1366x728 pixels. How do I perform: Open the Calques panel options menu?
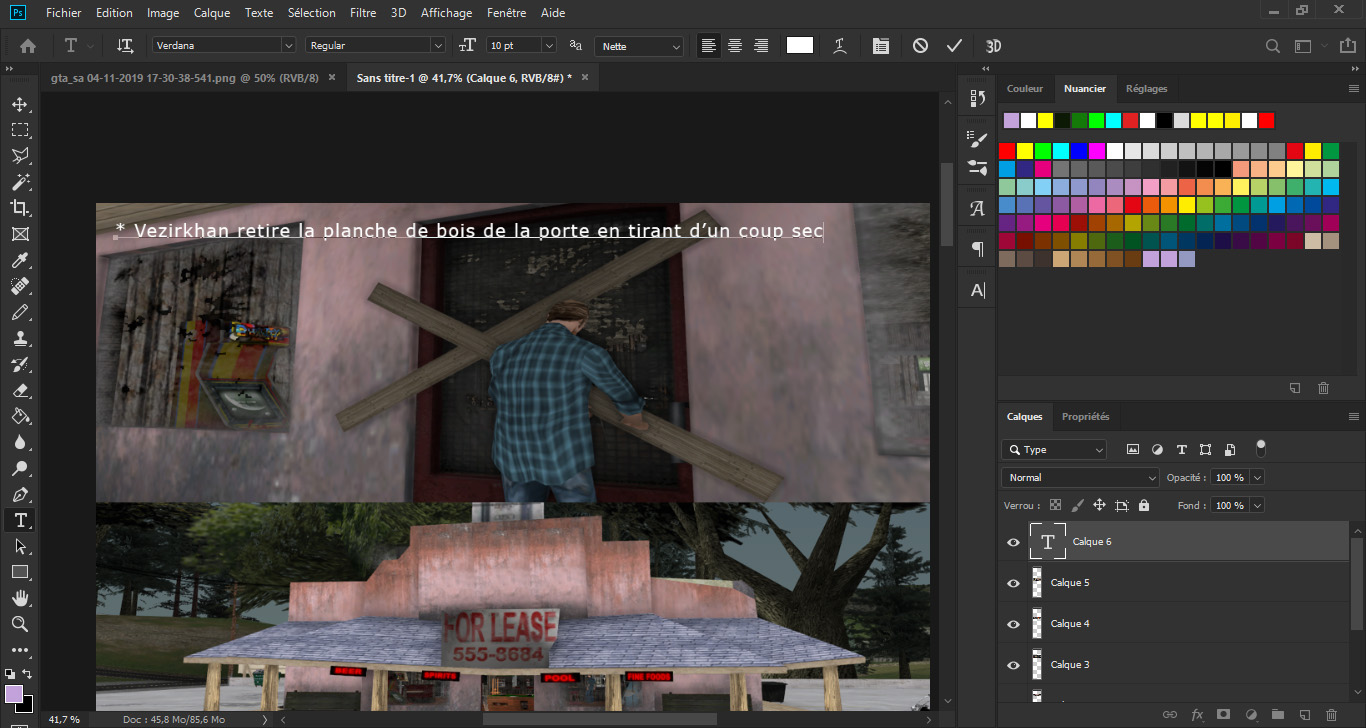tap(1354, 417)
